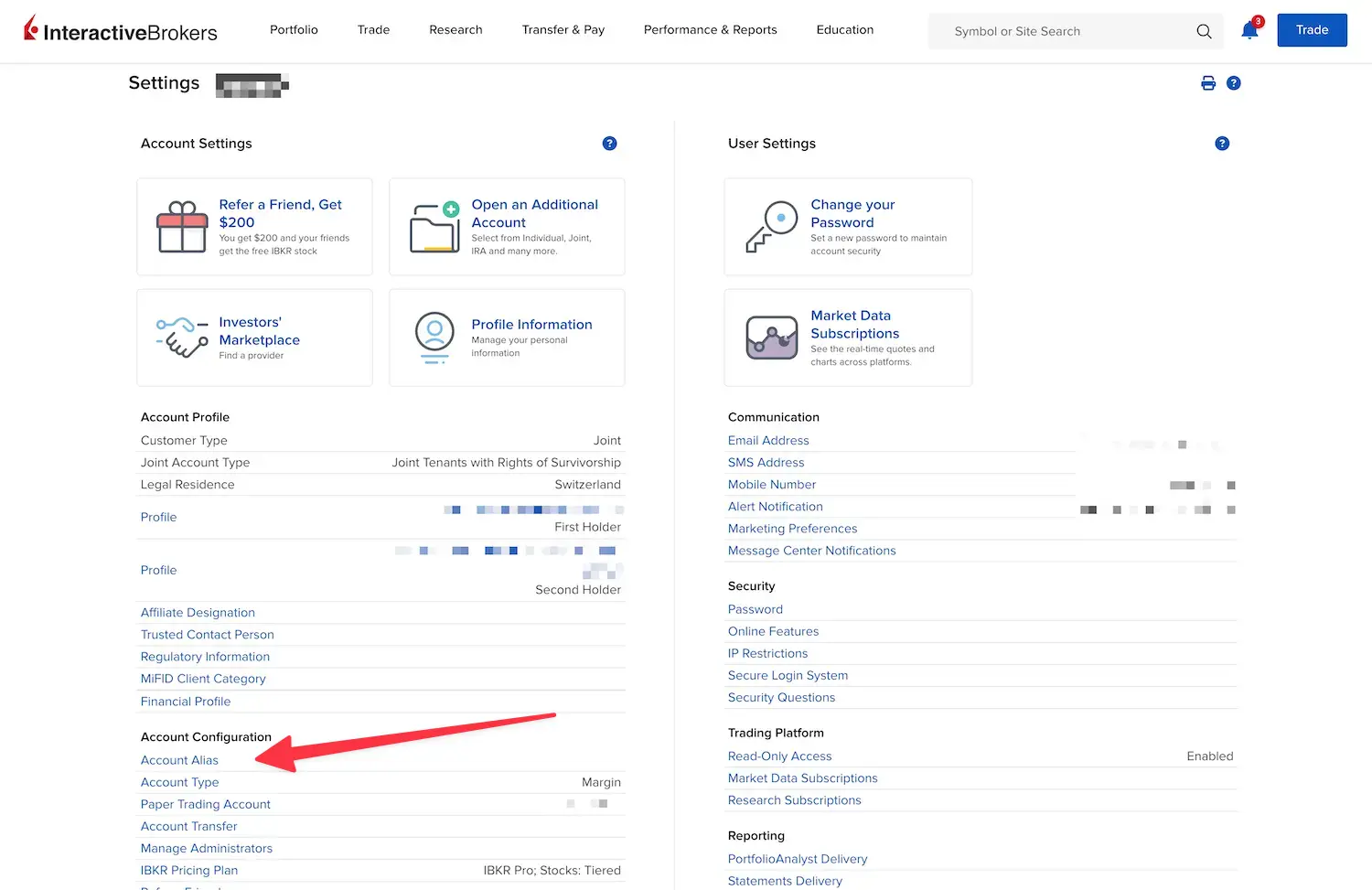The width and height of the screenshot is (1372, 890).
Task: Open Alert Notification setting
Action: pos(775,507)
